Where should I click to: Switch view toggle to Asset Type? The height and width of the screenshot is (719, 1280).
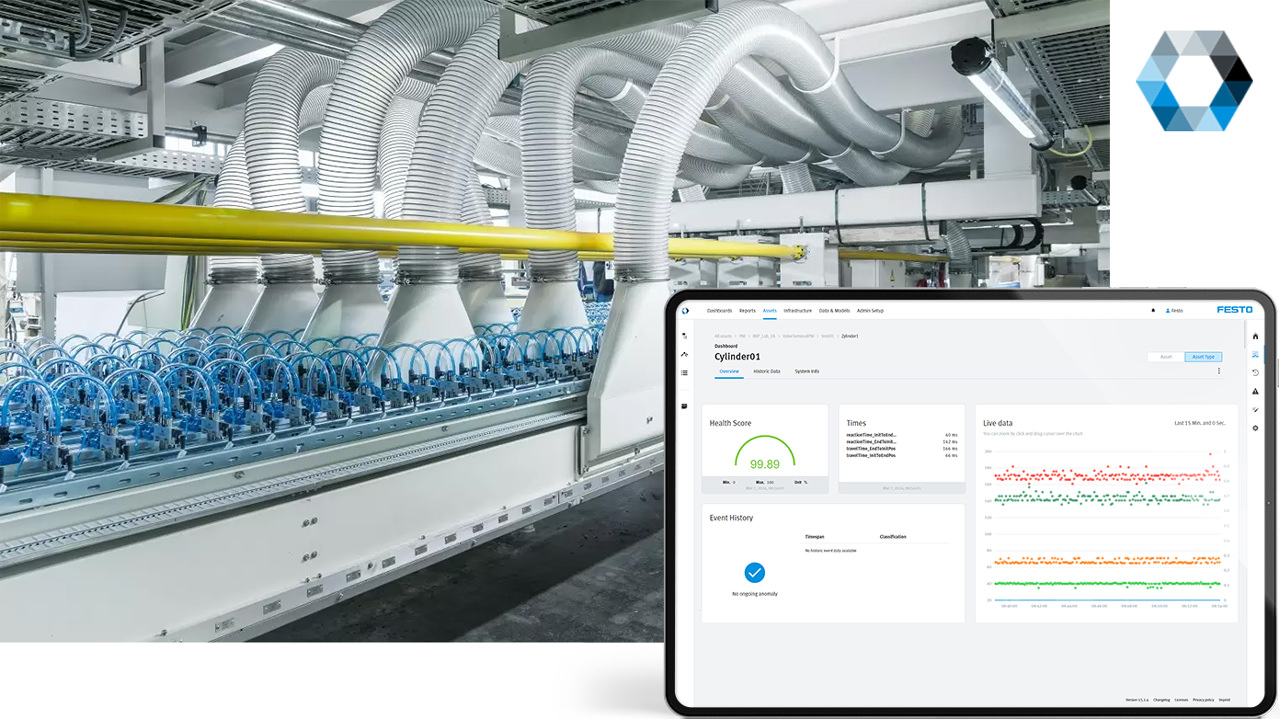tap(1203, 357)
